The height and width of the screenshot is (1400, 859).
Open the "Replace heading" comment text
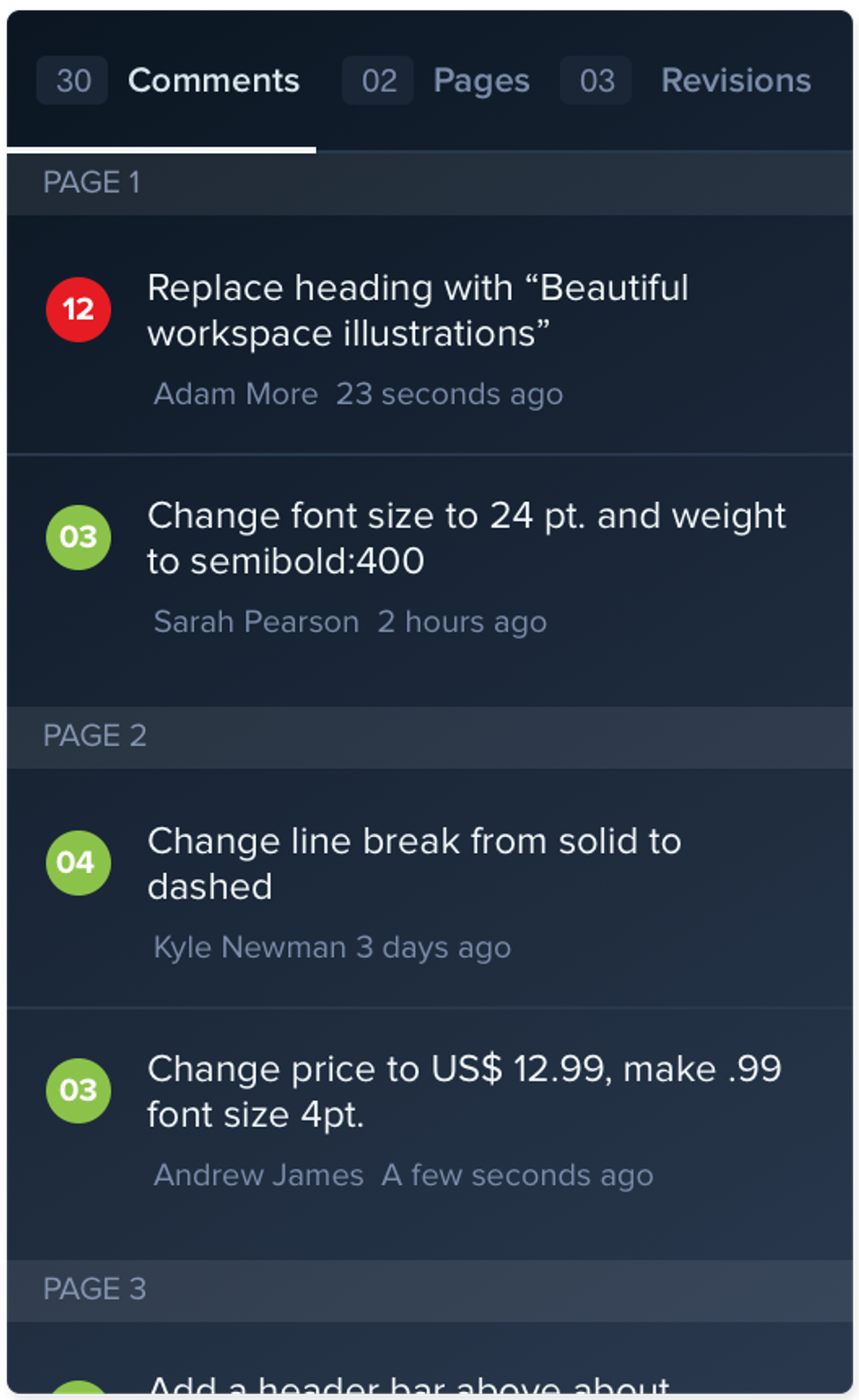point(418,311)
